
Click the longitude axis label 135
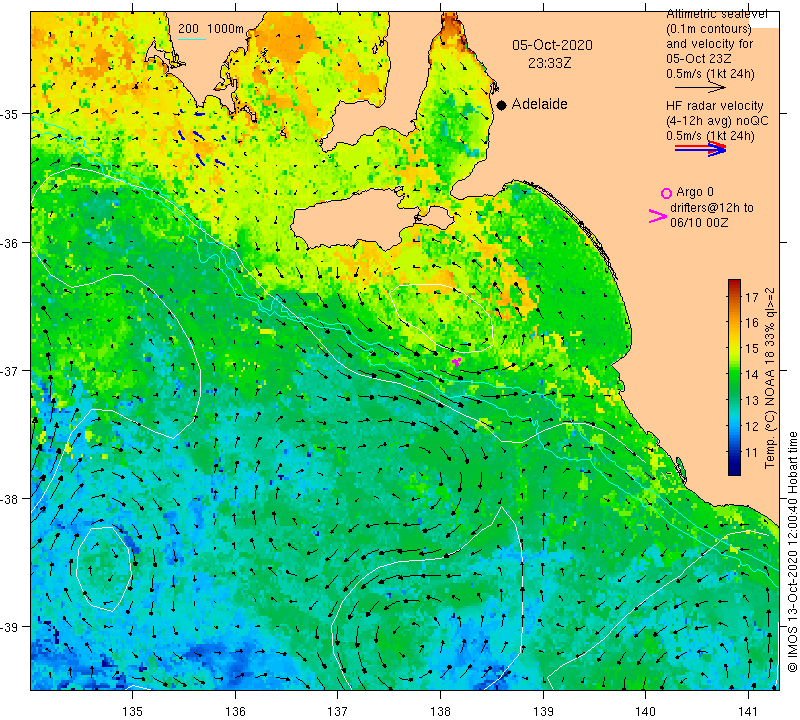pos(133,711)
